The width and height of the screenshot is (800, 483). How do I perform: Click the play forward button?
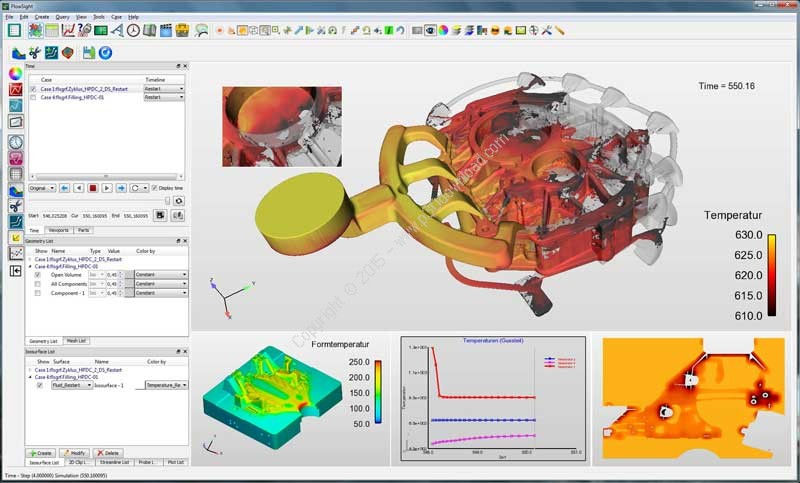pyautogui.click(x=107, y=188)
